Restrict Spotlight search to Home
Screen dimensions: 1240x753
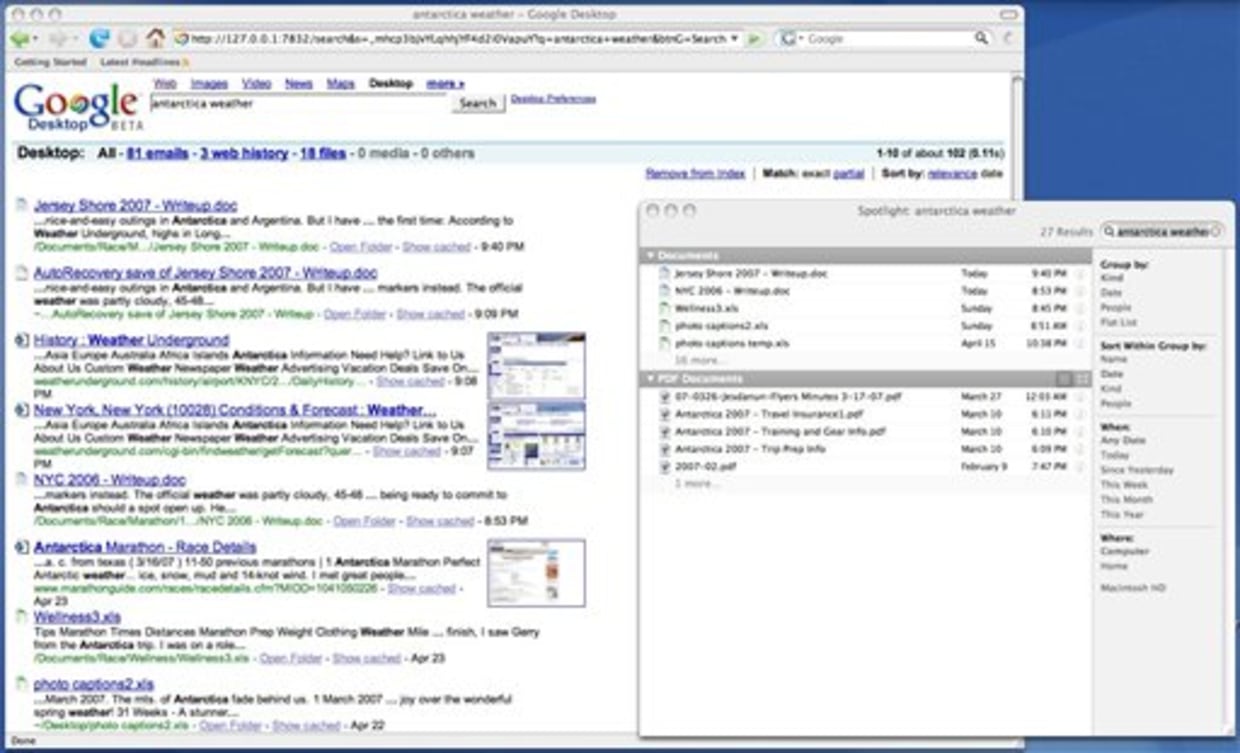click(1114, 566)
